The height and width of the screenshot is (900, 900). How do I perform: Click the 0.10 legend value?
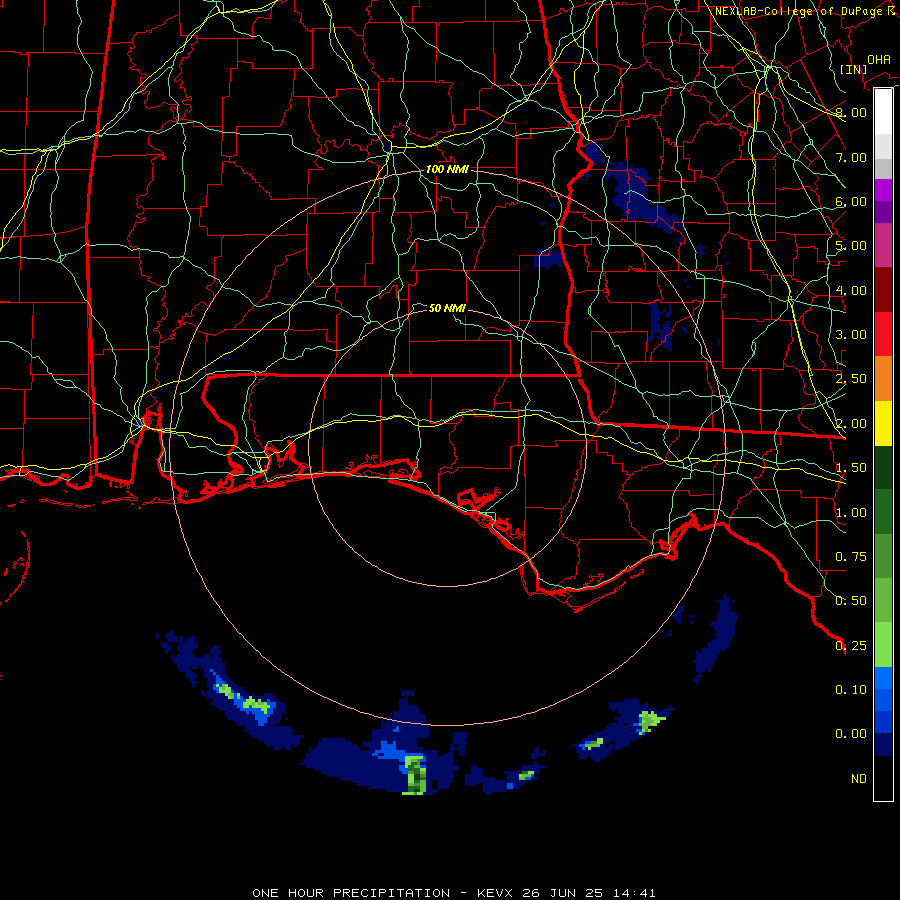click(x=851, y=690)
